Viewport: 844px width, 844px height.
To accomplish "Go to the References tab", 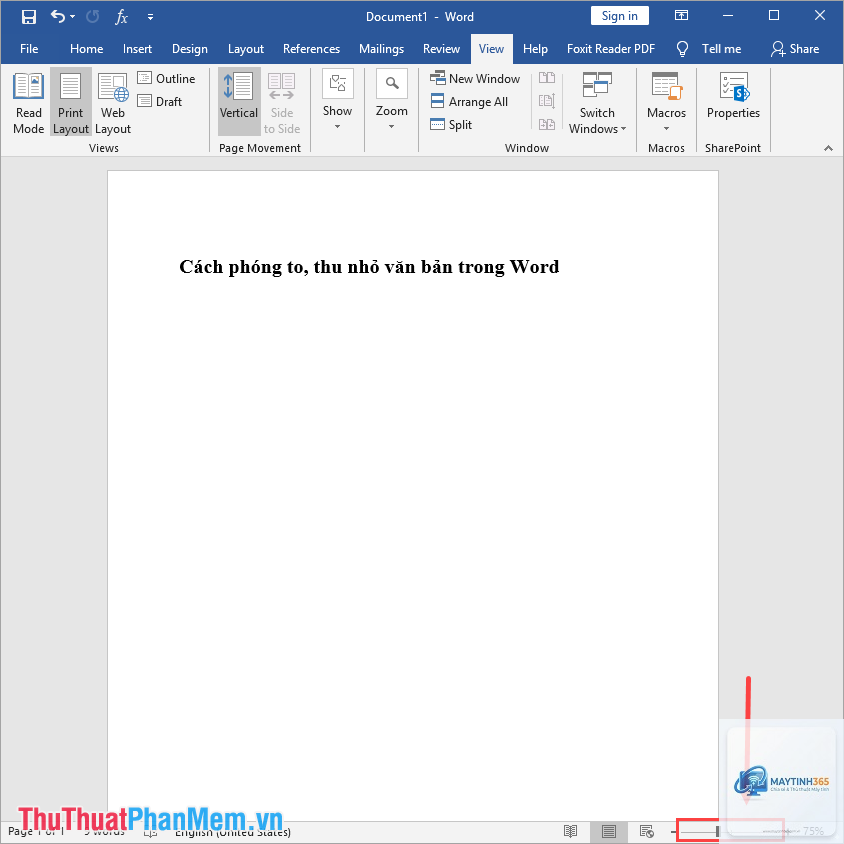I will tap(311, 49).
